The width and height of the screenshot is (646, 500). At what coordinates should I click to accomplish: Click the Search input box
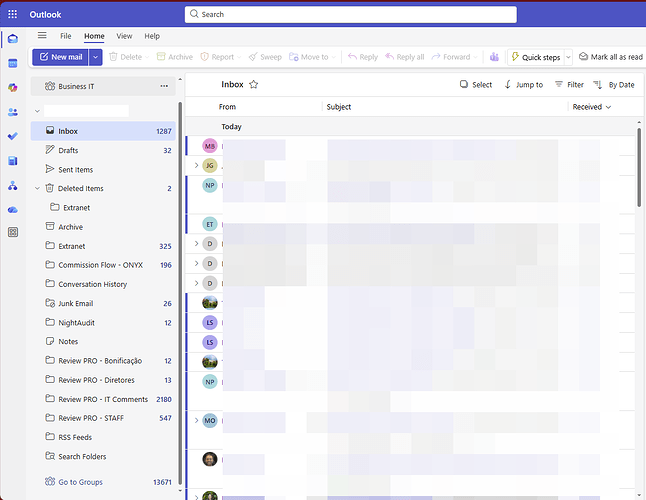(350, 15)
